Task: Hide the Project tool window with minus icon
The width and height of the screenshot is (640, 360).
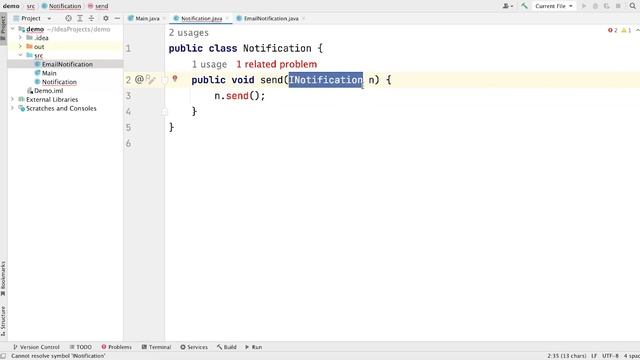Action: 117,18
